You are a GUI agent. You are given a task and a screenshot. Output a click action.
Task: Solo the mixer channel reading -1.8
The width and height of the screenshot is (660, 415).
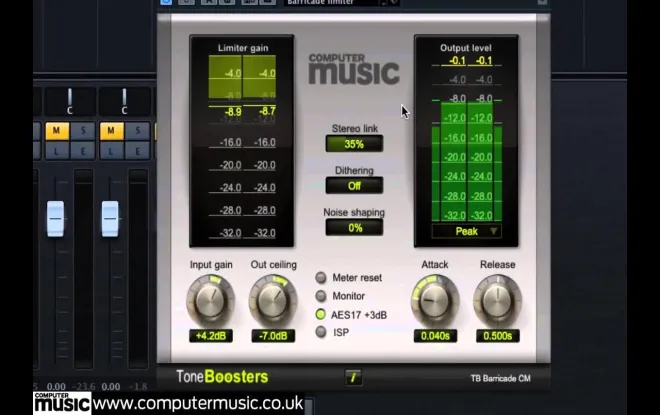[x=137, y=131]
